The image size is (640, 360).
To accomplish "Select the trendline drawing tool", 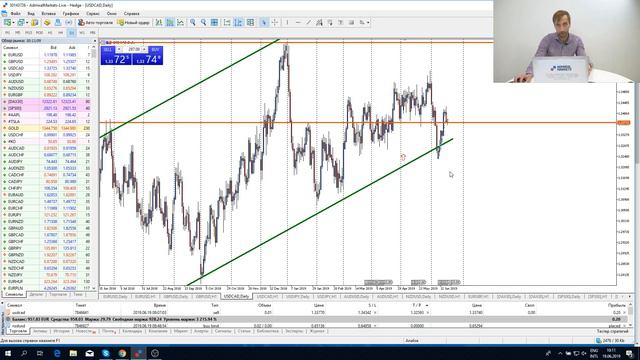I will [x=309, y=22].
